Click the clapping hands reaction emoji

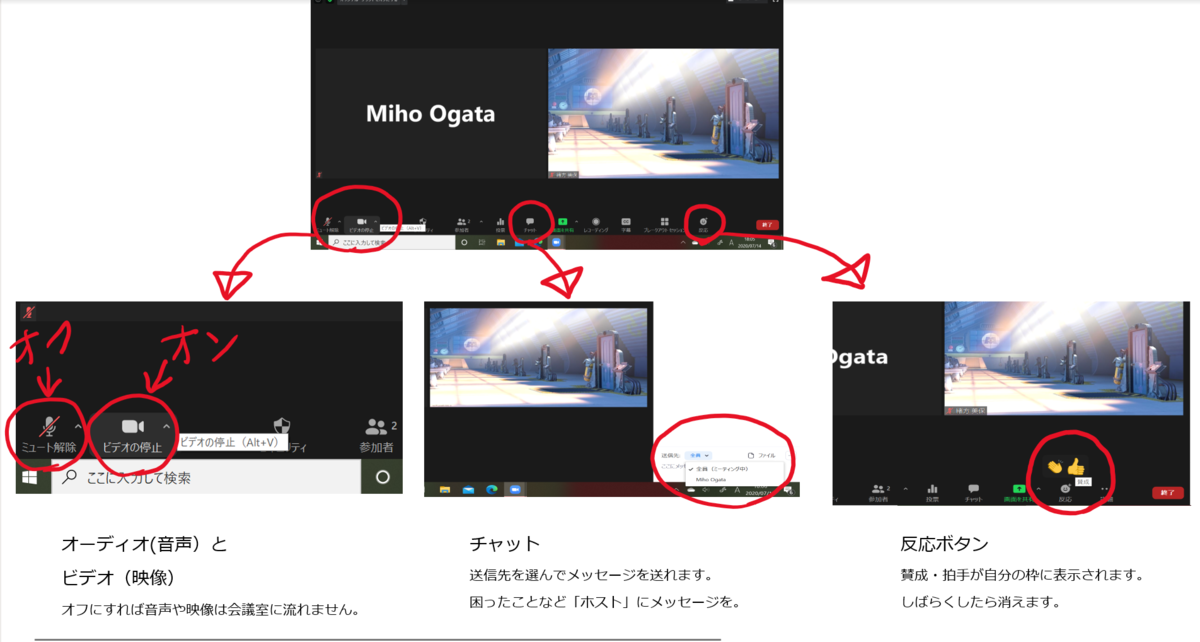click(1053, 466)
